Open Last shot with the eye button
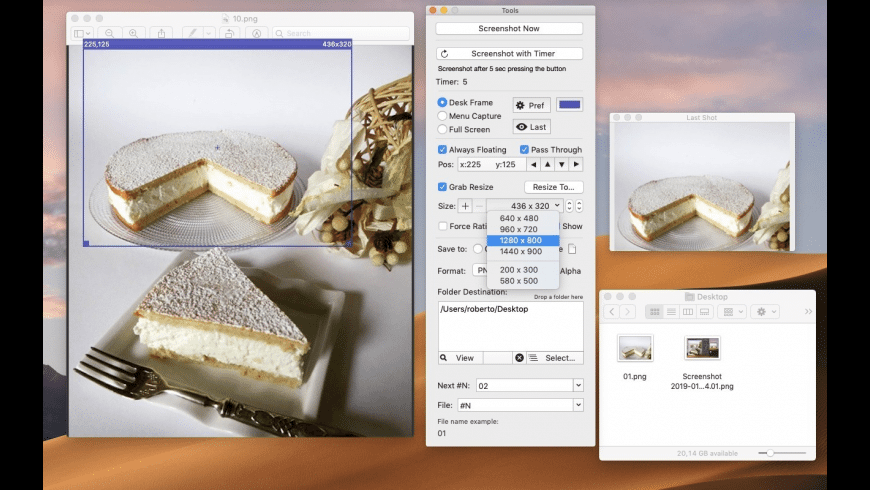Viewport: 870px width, 490px height. pos(531,127)
